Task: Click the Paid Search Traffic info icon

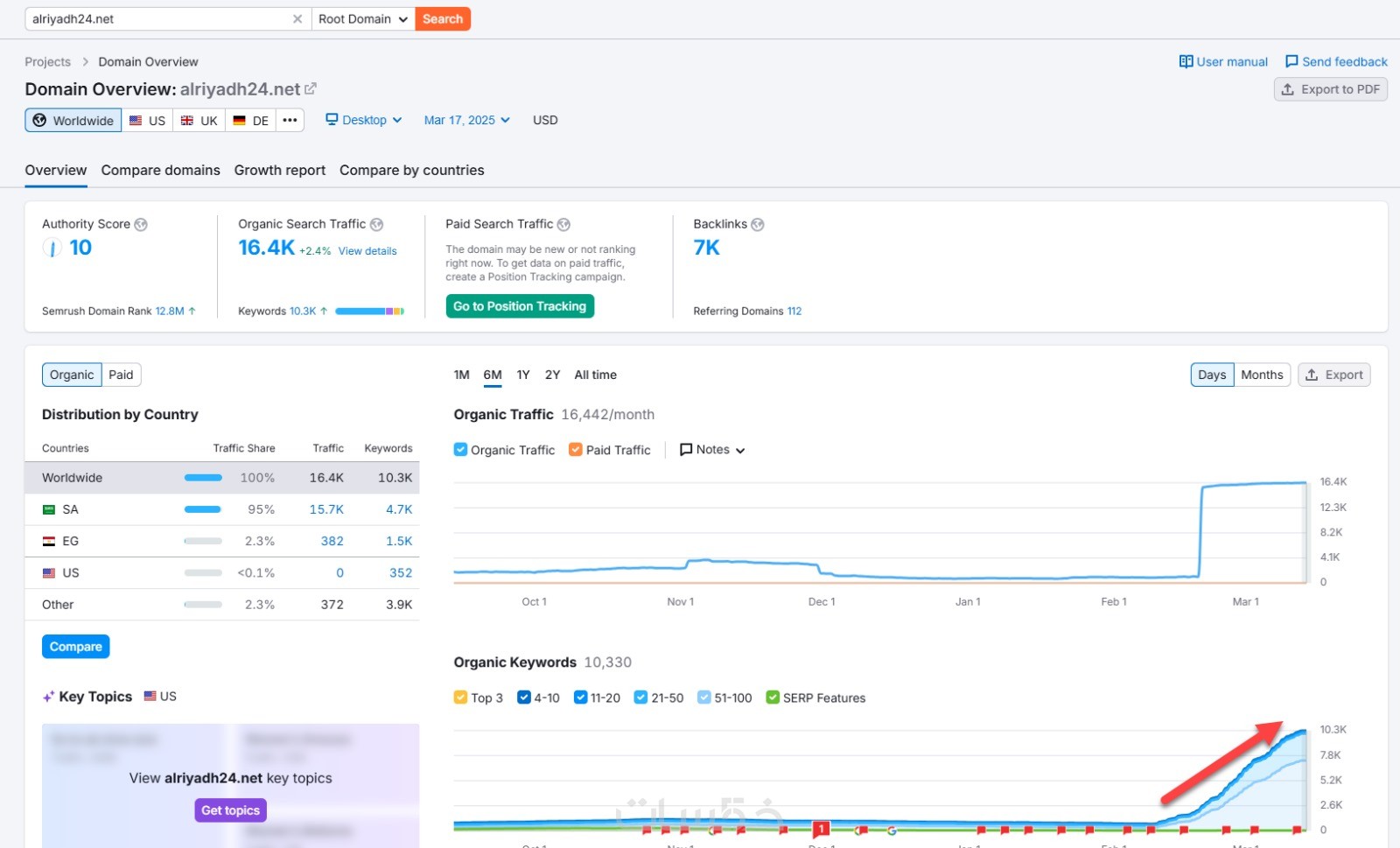Action: [563, 224]
